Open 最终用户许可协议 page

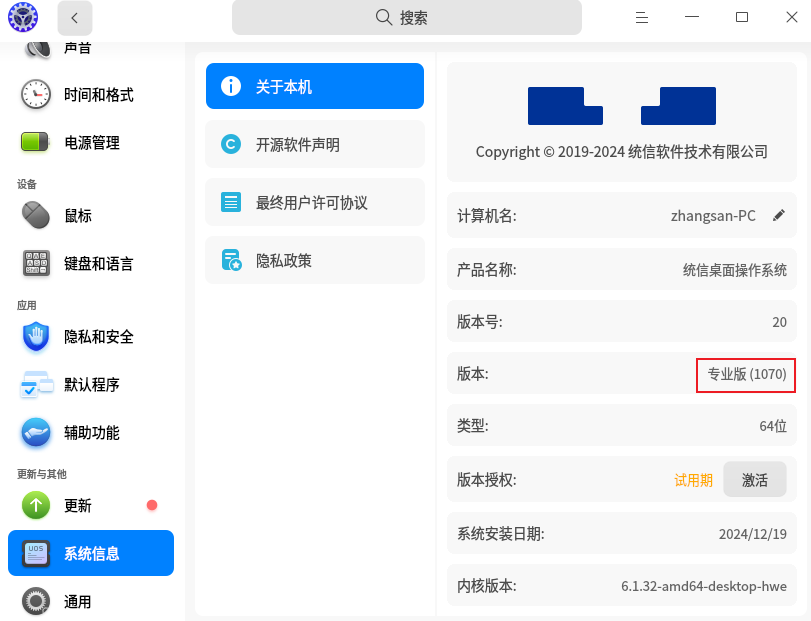pyautogui.click(x=315, y=202)
